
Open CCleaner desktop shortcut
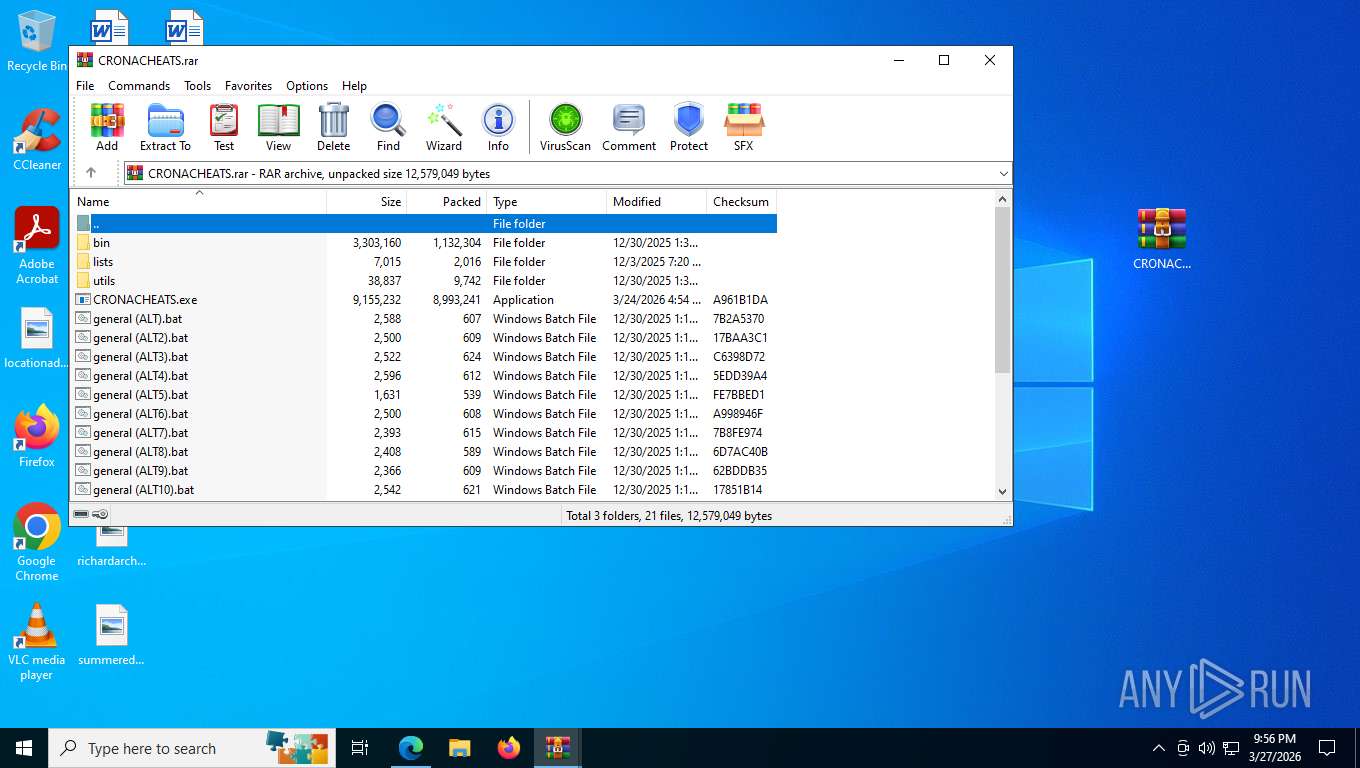coord(37,139)
